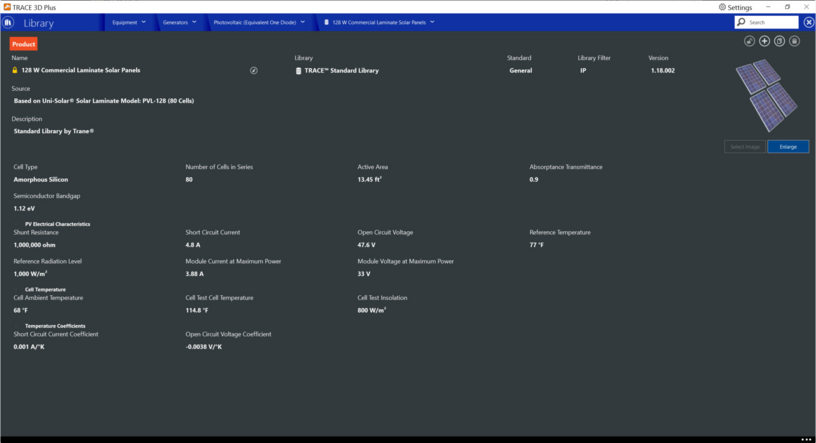Click the Select Image button
The image size is (816, 443).
coord(745,147)
